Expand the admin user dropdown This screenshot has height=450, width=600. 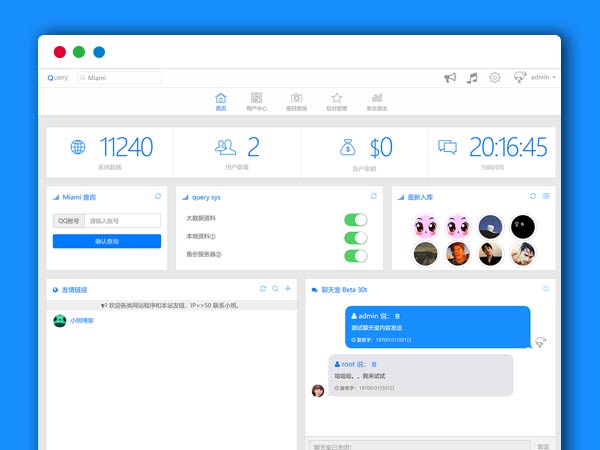click(x=544, y=77)
